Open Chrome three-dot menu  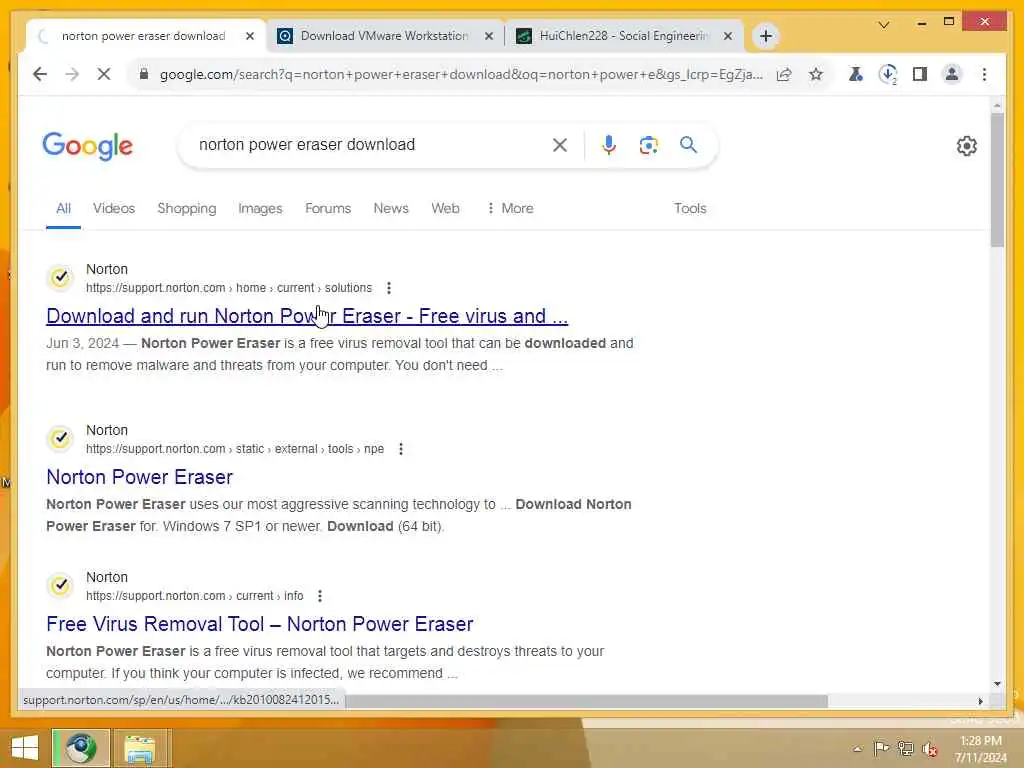pyautogui.click(x=984, y=74)
